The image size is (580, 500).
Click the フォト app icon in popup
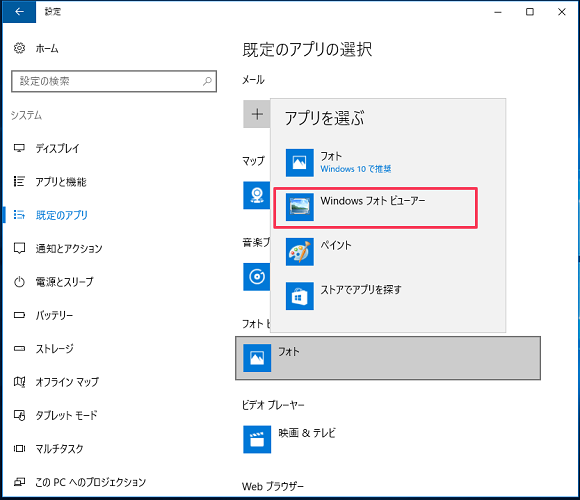click(x=300, y=163)
